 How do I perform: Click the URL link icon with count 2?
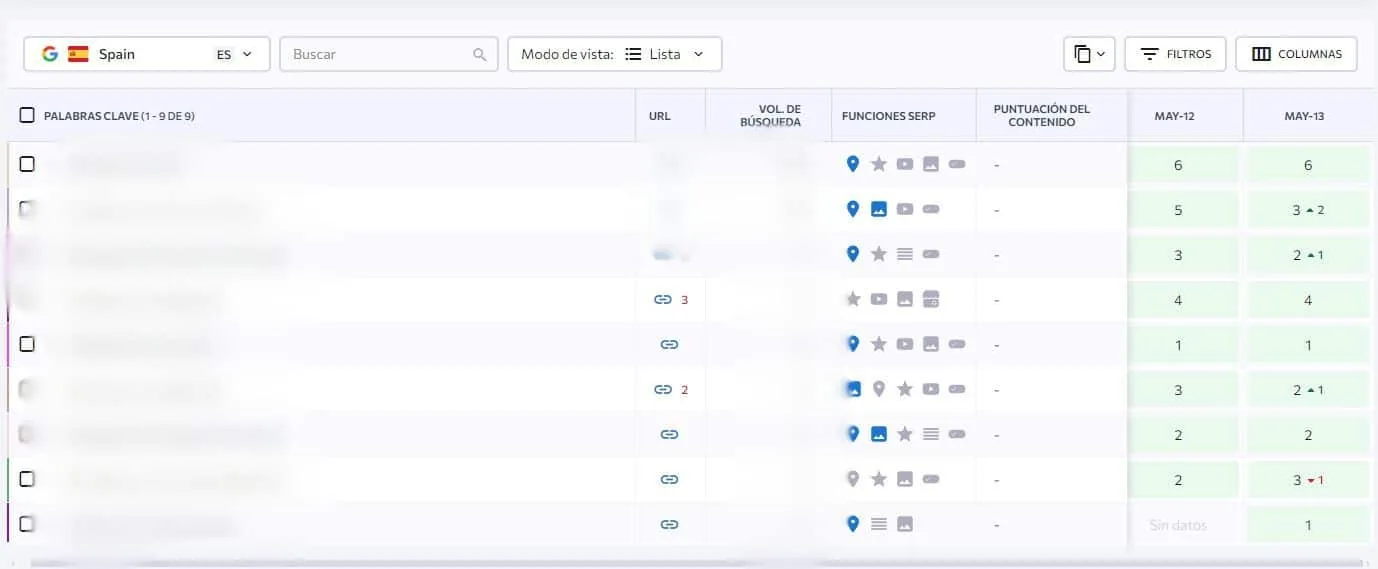[662, 389]
